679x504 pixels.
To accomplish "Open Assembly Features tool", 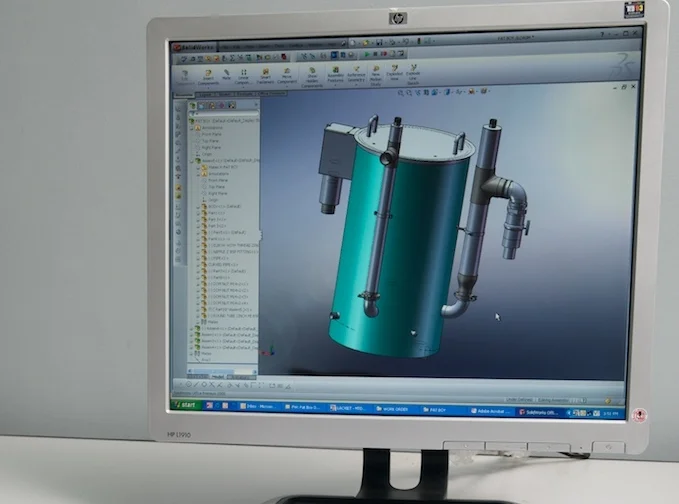I will coord(335,75).
